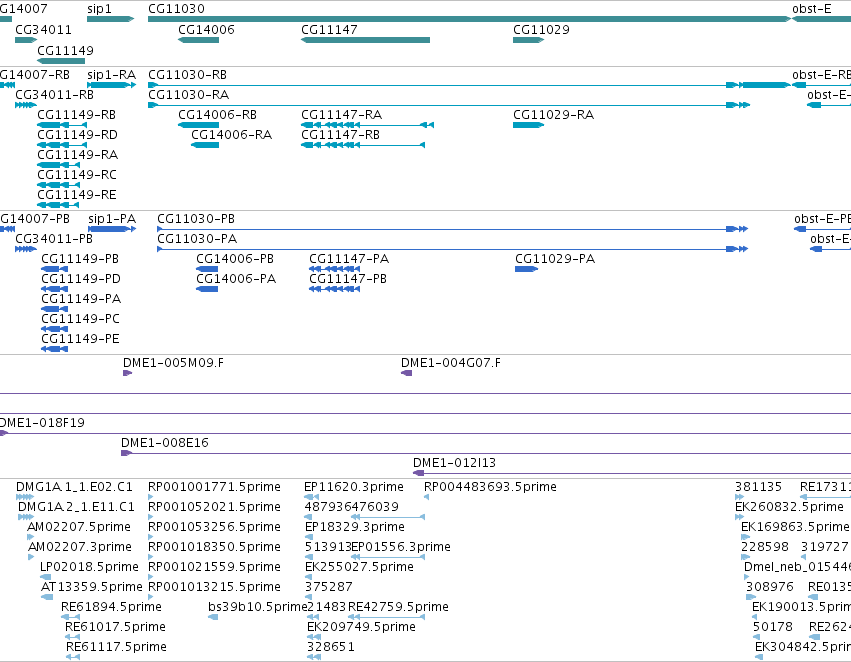Select the CG11029 gene label
851x662 pixels.
(x=541, y=29)
